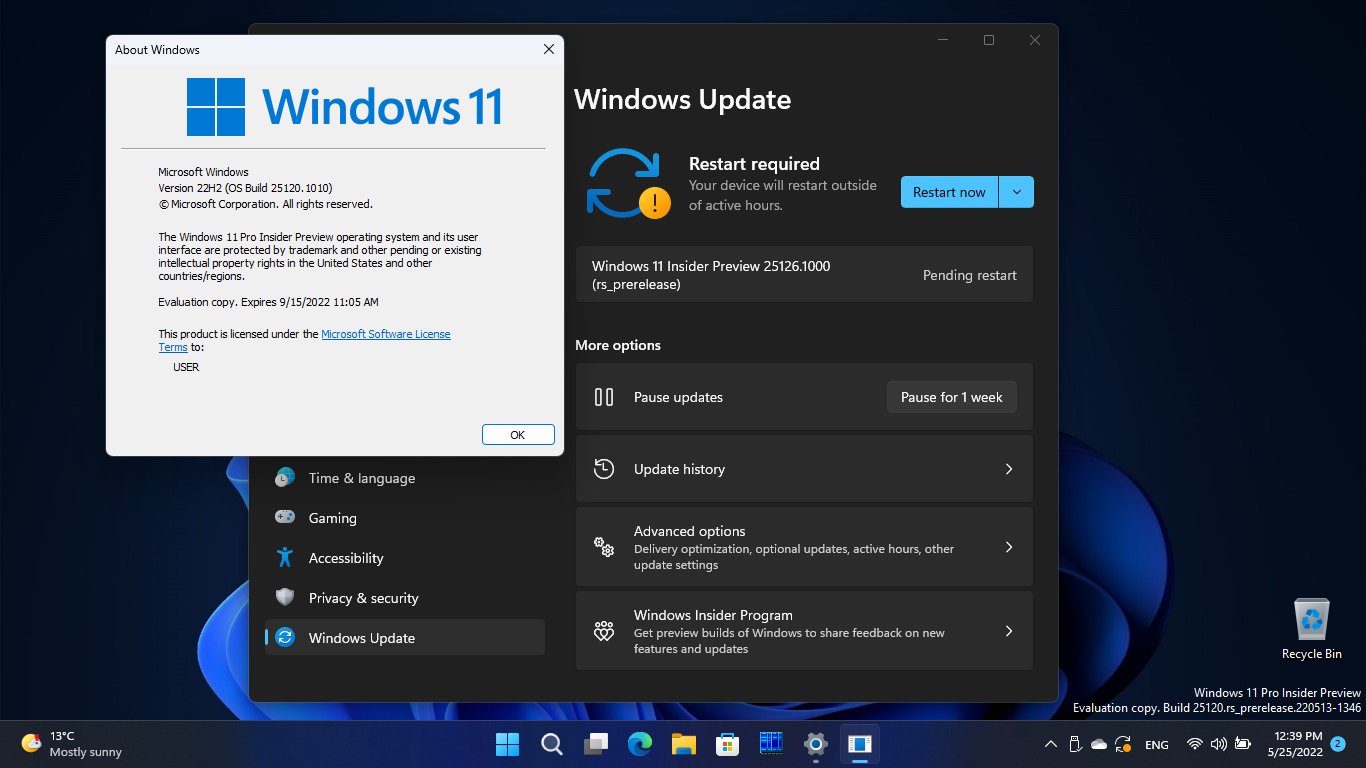The width and height of the screenshot is (1366, 768).
Task: Maximize the Settings window
Action: tap(989, 40)
